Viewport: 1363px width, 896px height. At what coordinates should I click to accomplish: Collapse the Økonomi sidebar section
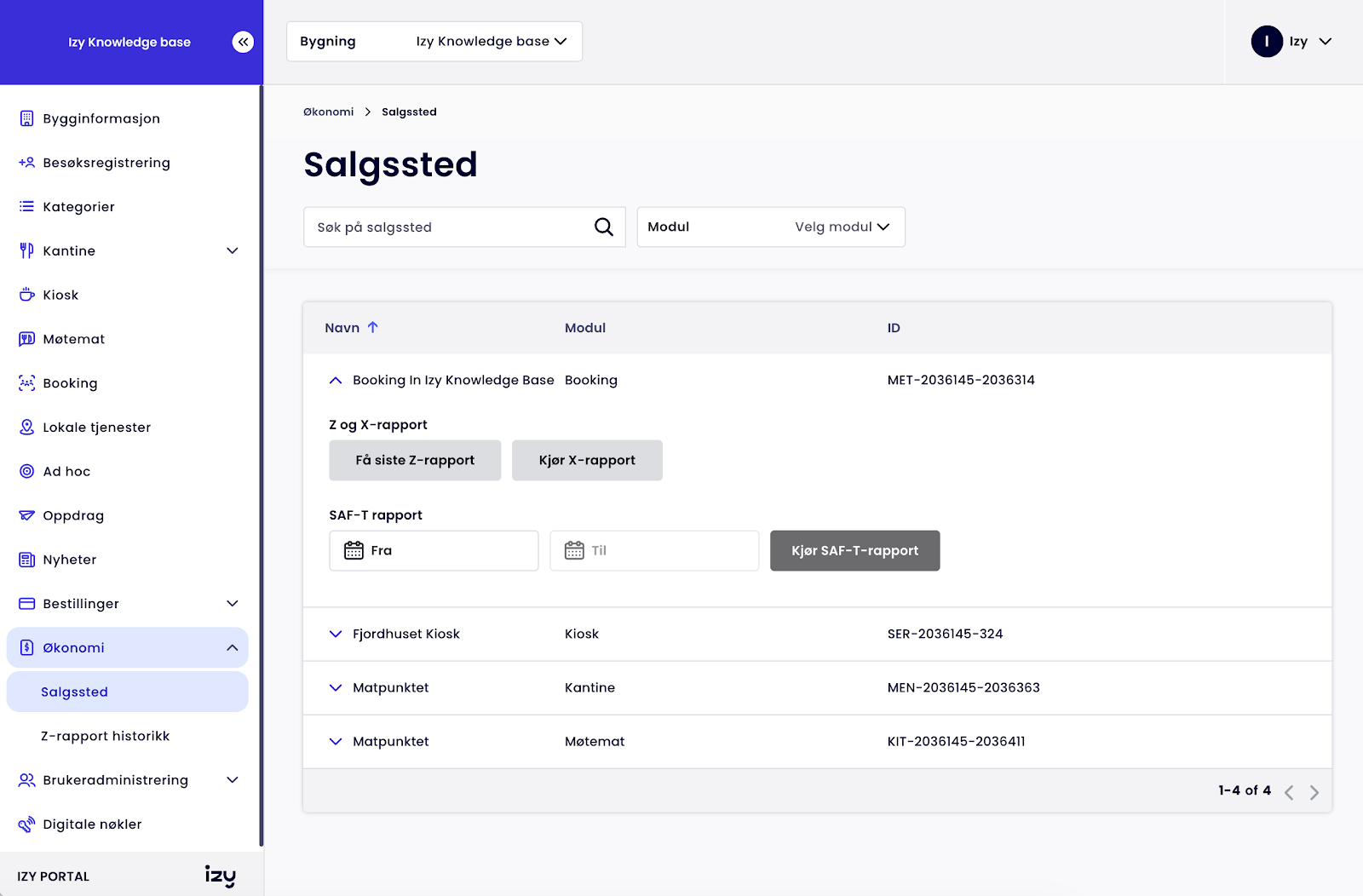(232, 648)
